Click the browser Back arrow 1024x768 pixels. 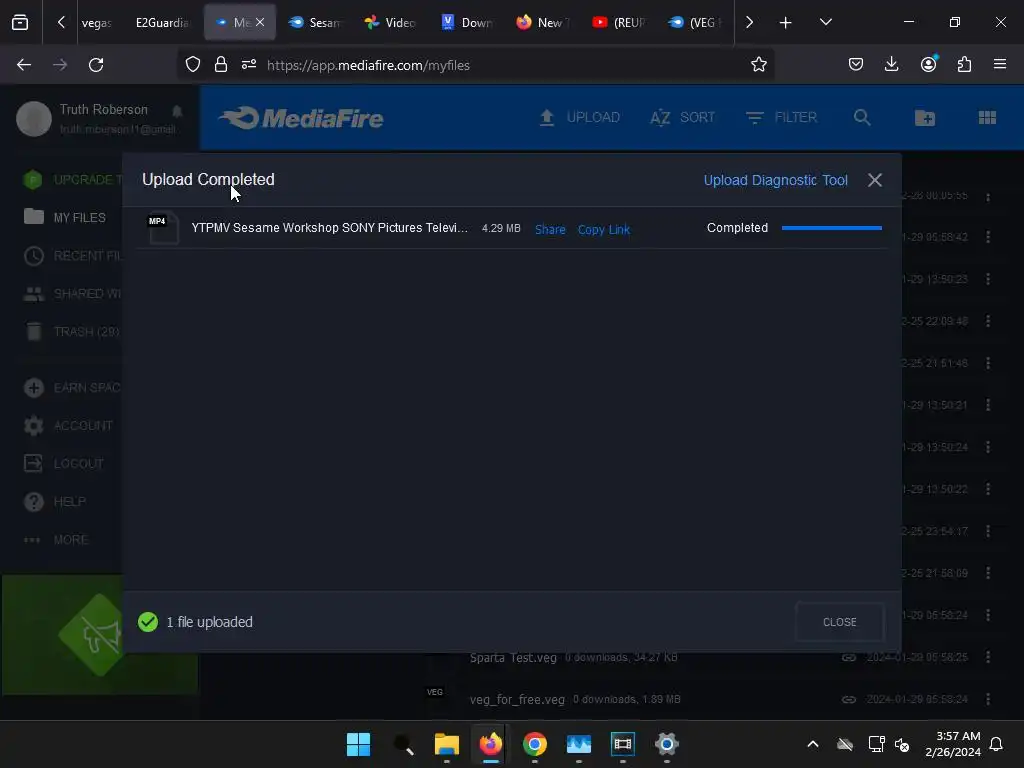click(x=24, y=65)
